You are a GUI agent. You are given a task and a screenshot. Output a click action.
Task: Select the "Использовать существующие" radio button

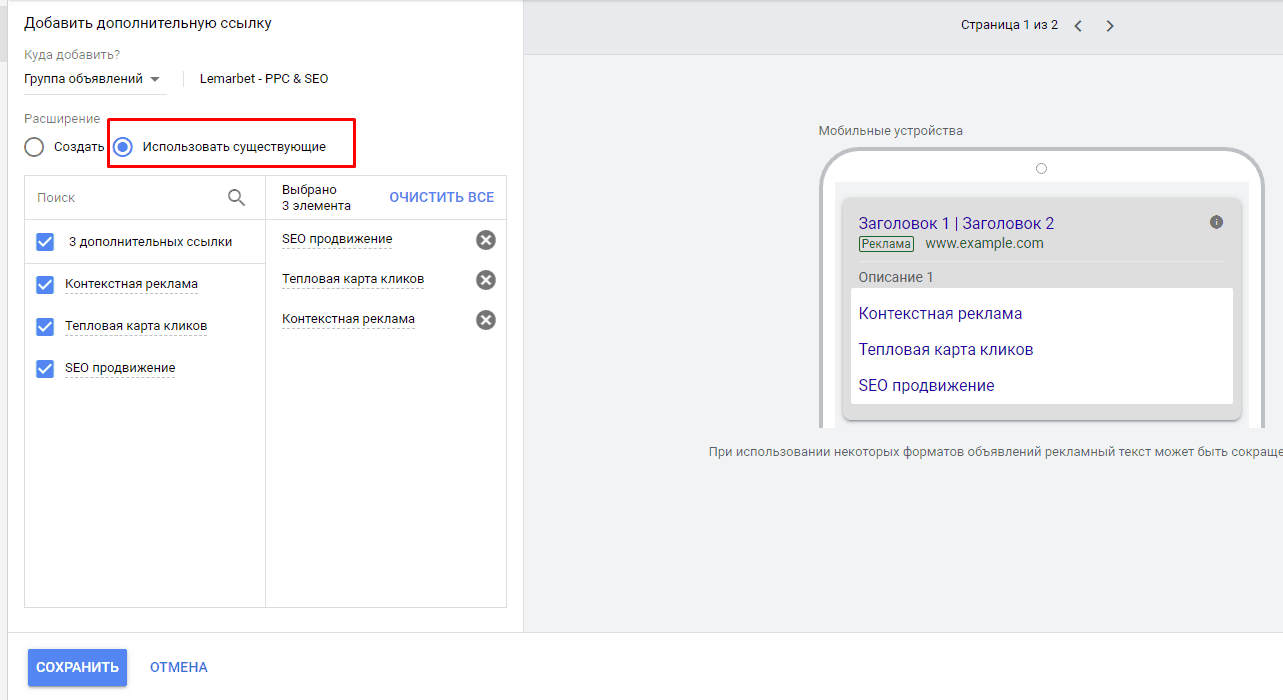(x=121, y=146)
